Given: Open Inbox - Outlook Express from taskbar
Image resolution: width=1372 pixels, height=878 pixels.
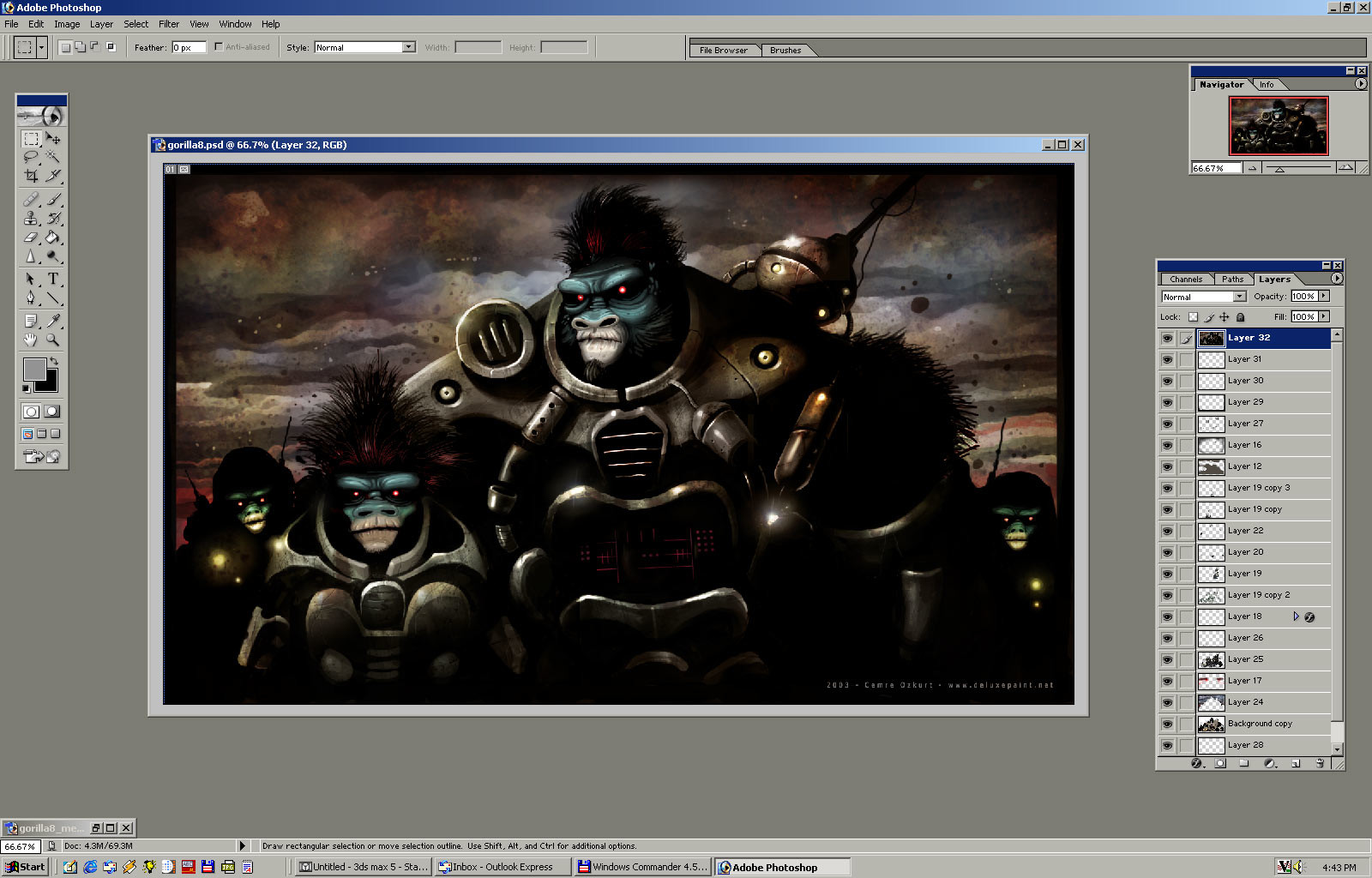Looking at the screenshot, I should pyautogui.click(x=502, y=867).
